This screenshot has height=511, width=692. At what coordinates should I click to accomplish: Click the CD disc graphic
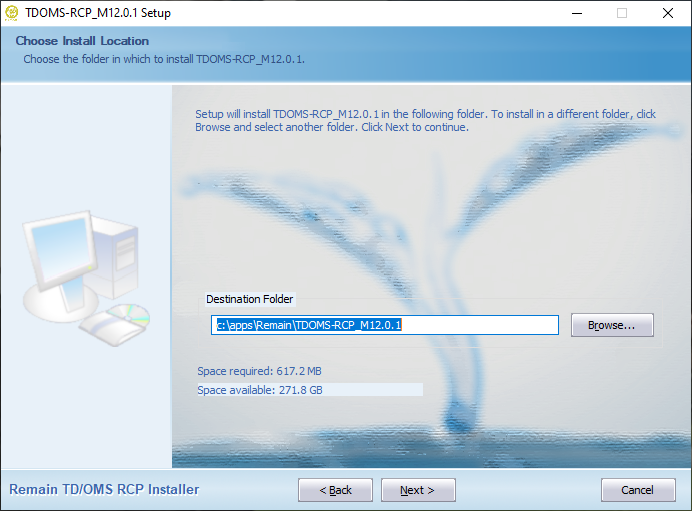coord(128,316)
